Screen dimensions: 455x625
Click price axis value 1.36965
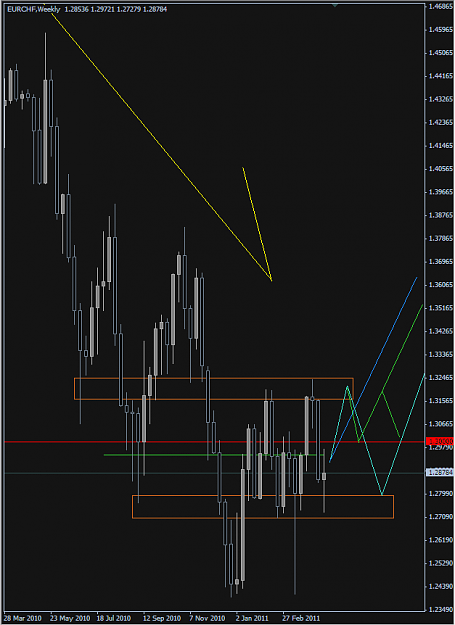(441, 262)
